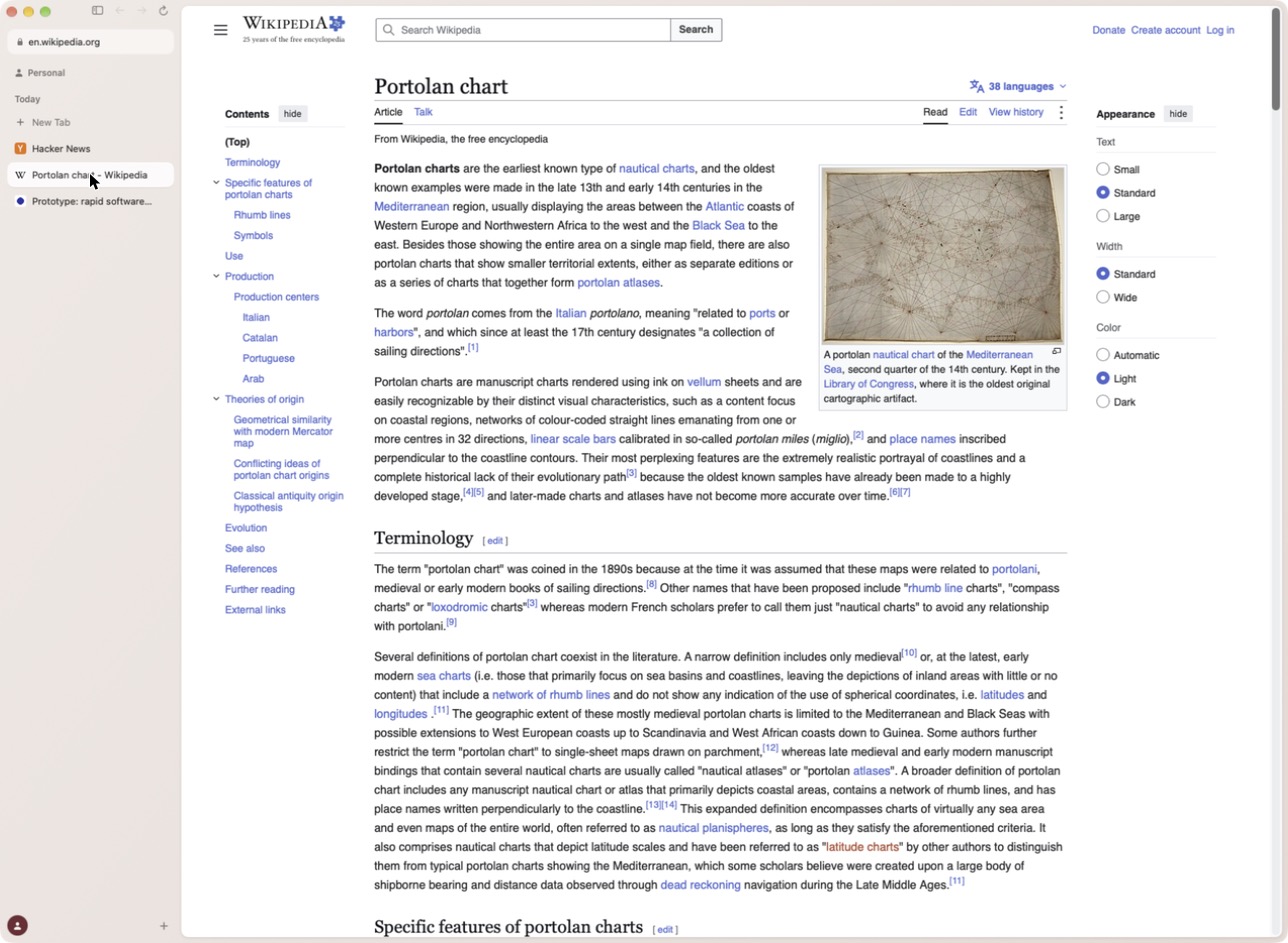Click the Hacker News favicon in sidebar
The height and width of the screenshot is (943, 1288).
pyautogui.click(x=20, y=149)
